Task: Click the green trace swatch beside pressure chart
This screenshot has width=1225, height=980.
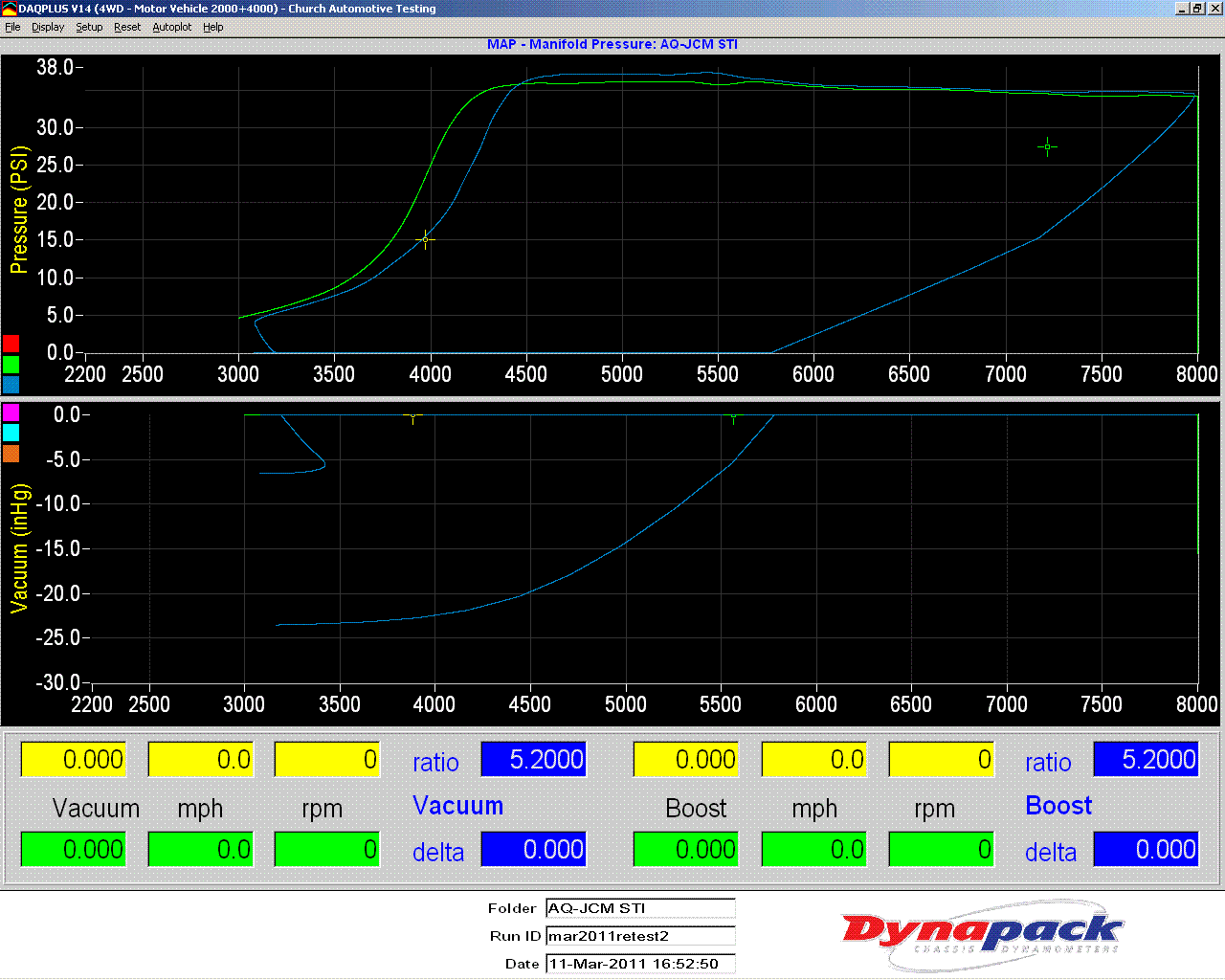Action: tap(11, 365)
